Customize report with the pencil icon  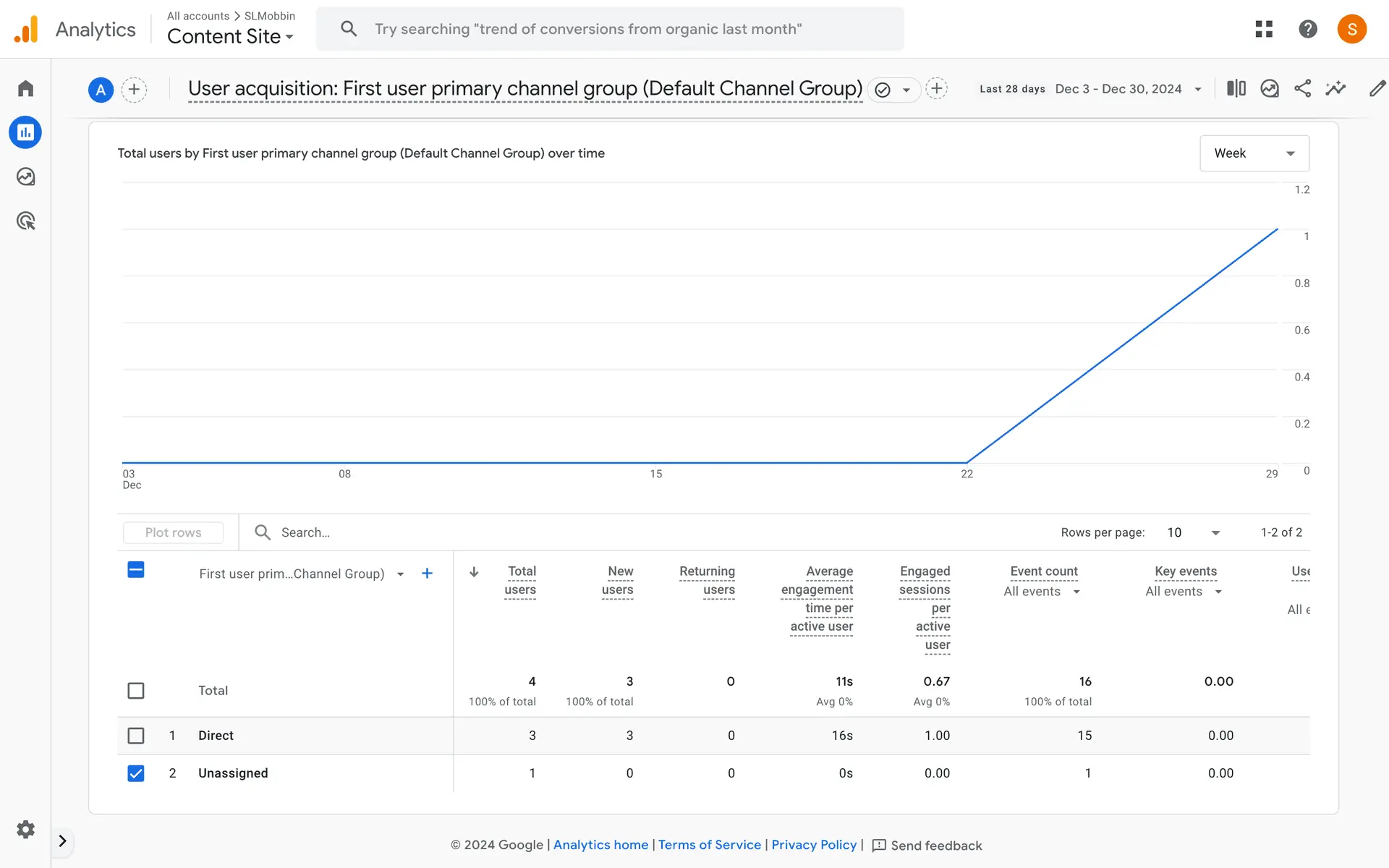point(1377,88)
